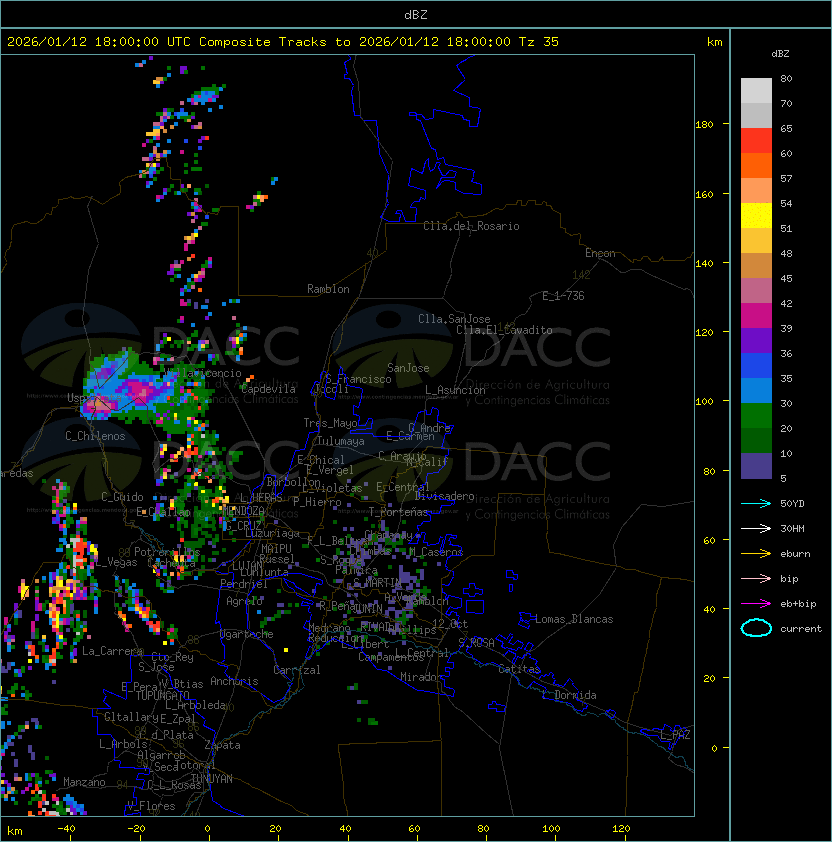Click the 'L_Vegas' map label
This screenshot has height=842, width=832.
click(117, 562)
